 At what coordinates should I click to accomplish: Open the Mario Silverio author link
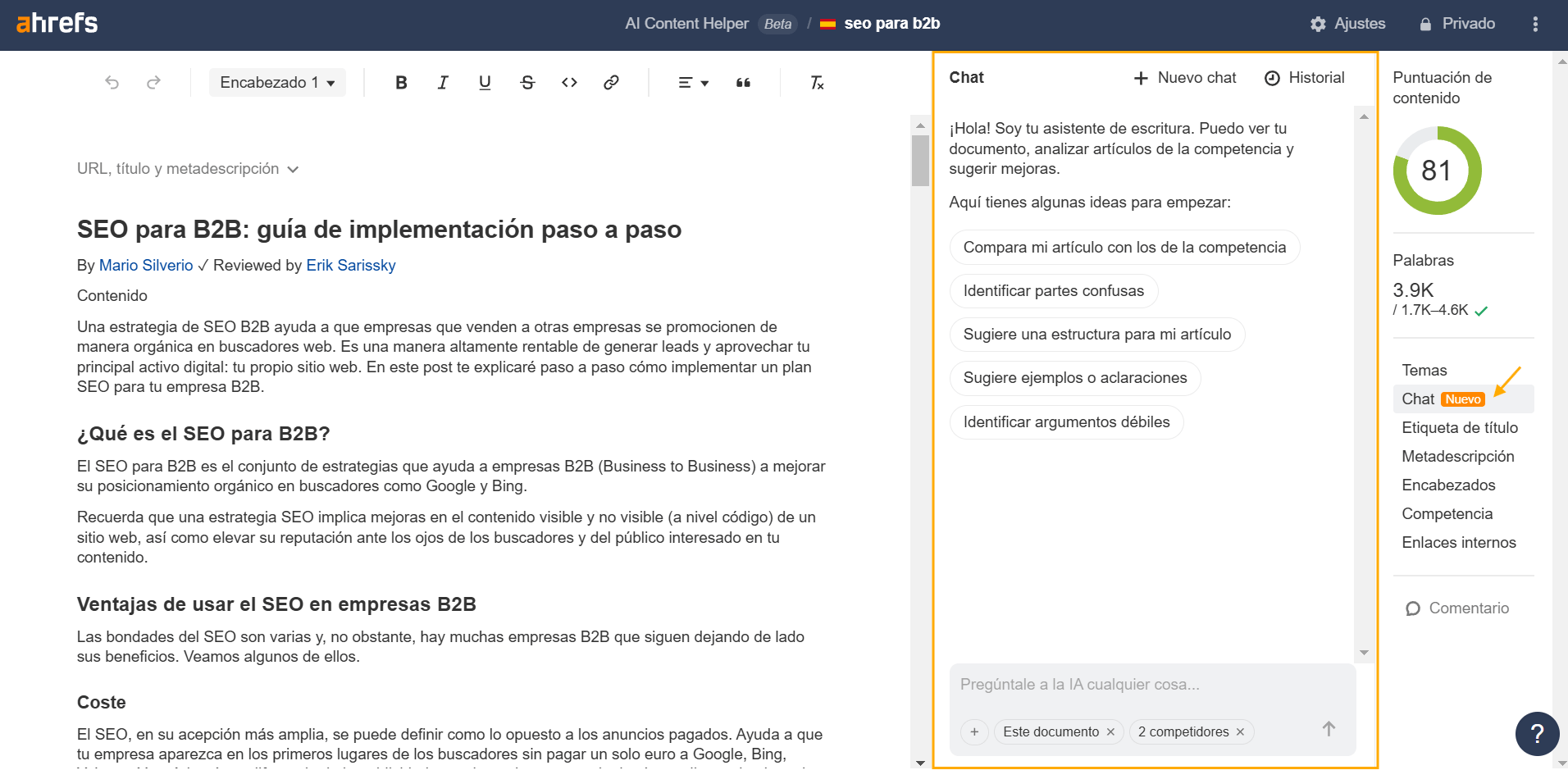[146, 266]
